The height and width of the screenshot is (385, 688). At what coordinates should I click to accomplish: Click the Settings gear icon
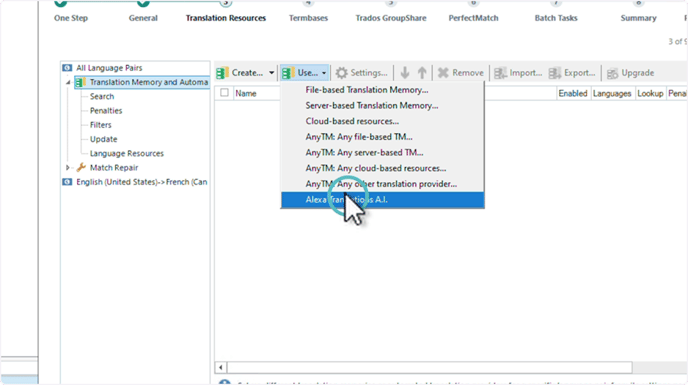point(341,73)
